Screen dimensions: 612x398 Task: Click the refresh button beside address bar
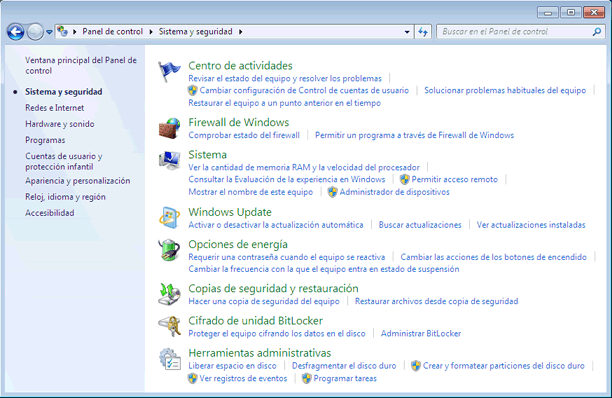[x=423, y=32]
